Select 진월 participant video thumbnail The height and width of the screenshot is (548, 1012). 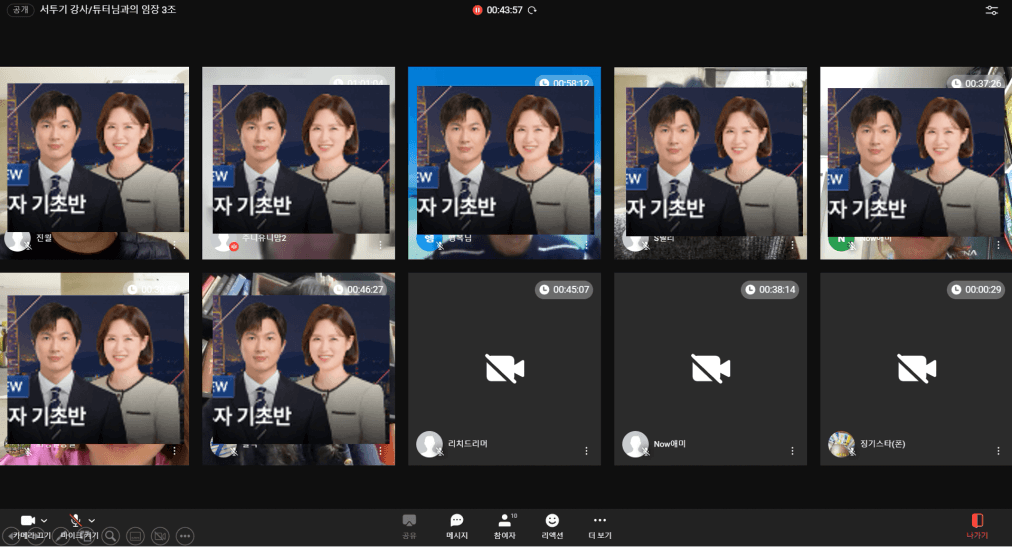click(95, 160)
